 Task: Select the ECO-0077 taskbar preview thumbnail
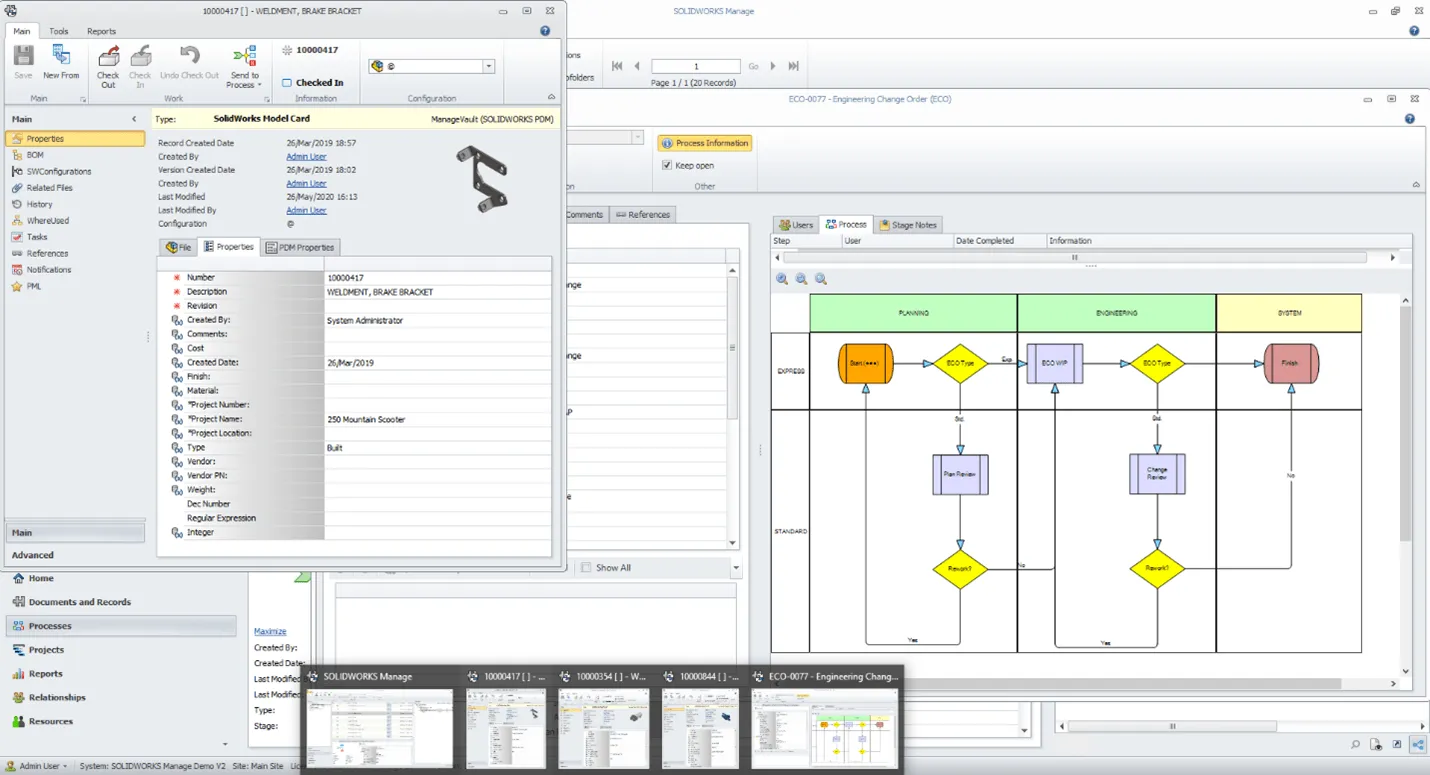tap(825, 728)
